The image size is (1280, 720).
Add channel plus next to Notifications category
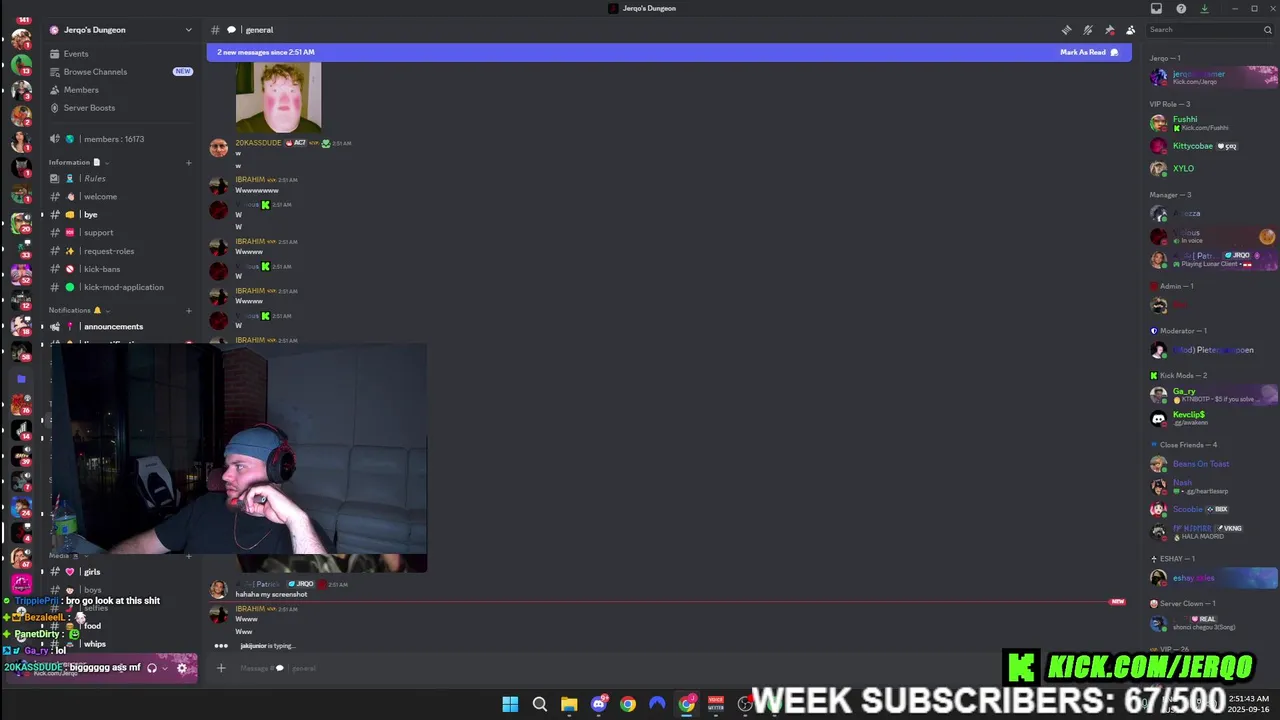click(x=188, y=310)
